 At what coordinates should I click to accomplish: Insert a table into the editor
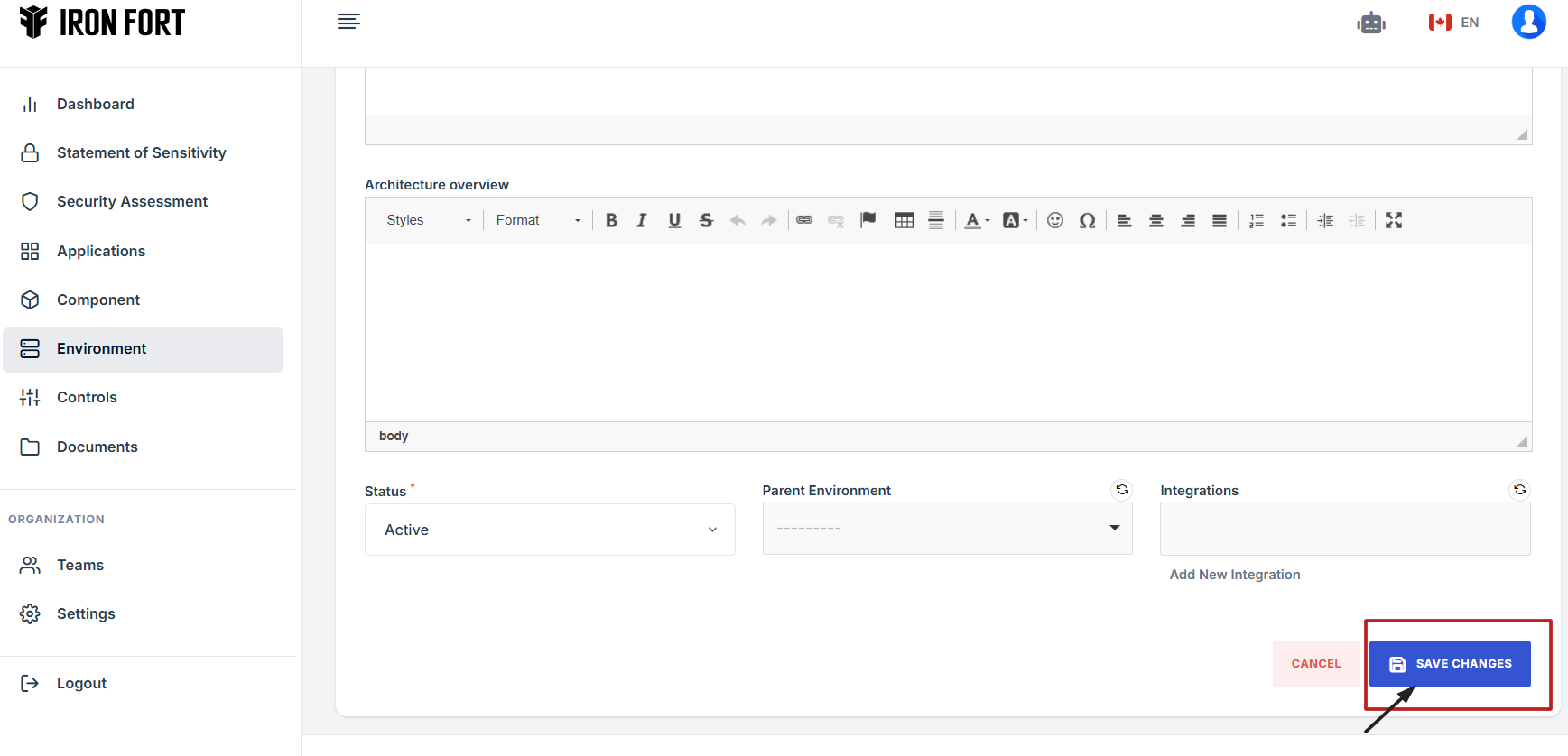pos(905,220)
